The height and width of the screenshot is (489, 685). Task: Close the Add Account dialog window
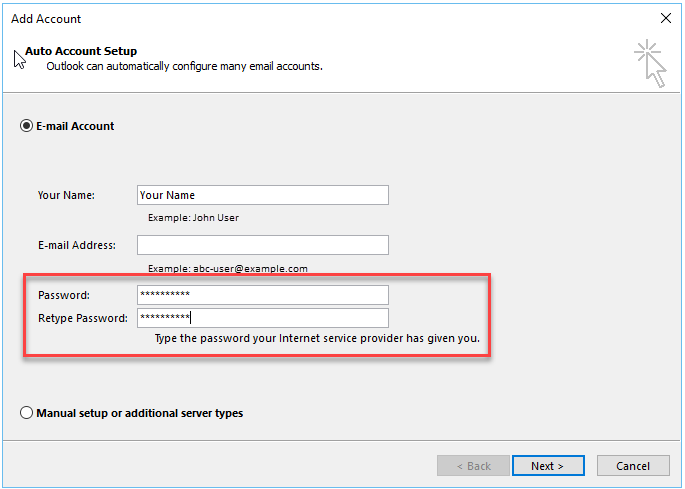[666, 18]
